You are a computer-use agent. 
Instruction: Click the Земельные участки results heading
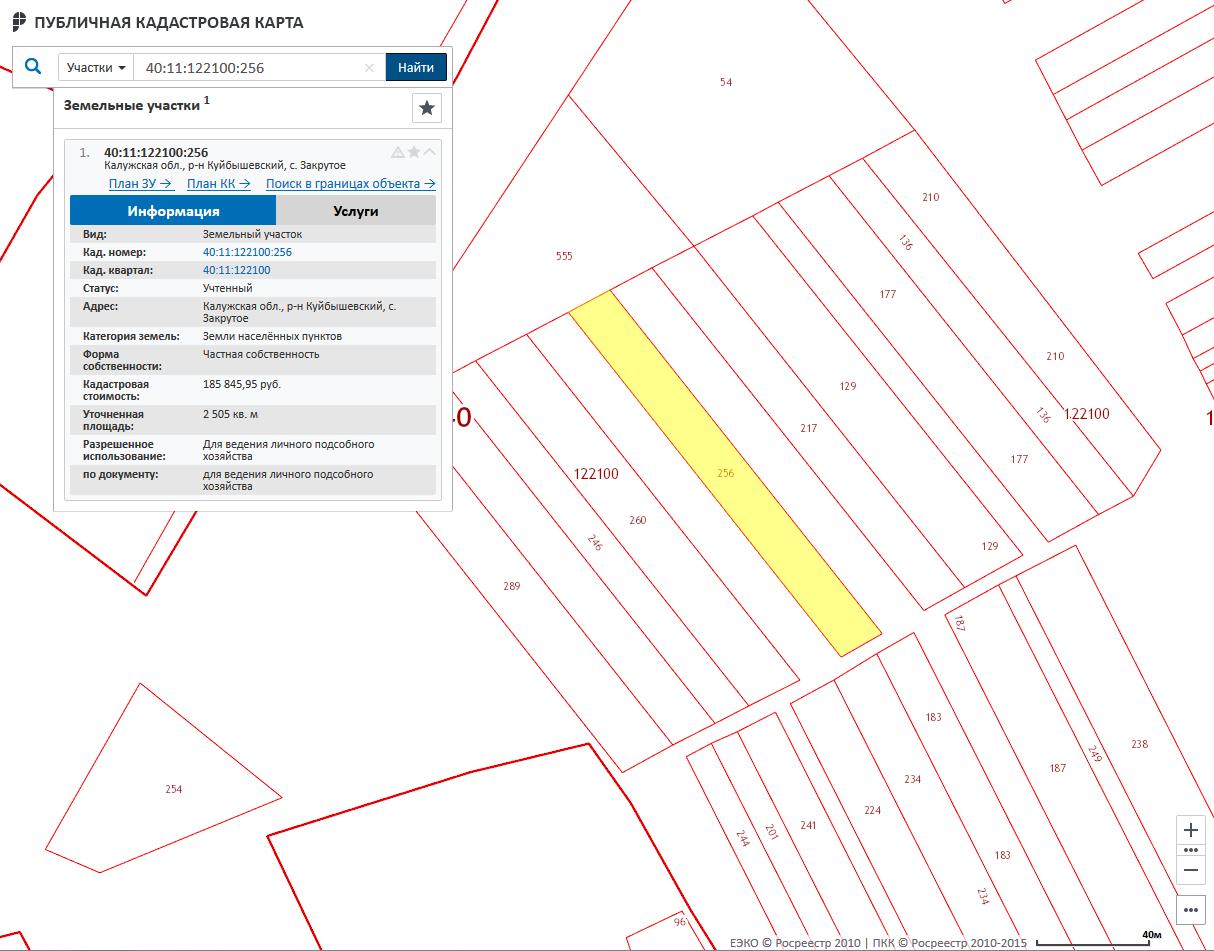point(132,105)
